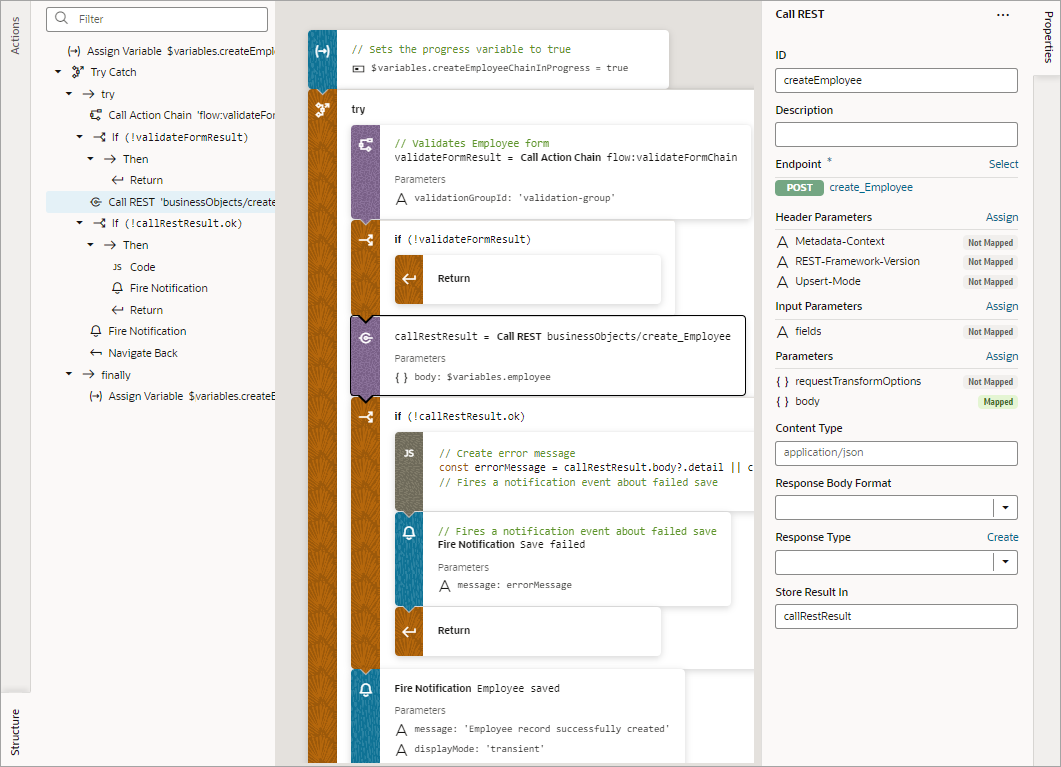Click Not Mapped badge for Upsert-Mode

tap(990, 282)
